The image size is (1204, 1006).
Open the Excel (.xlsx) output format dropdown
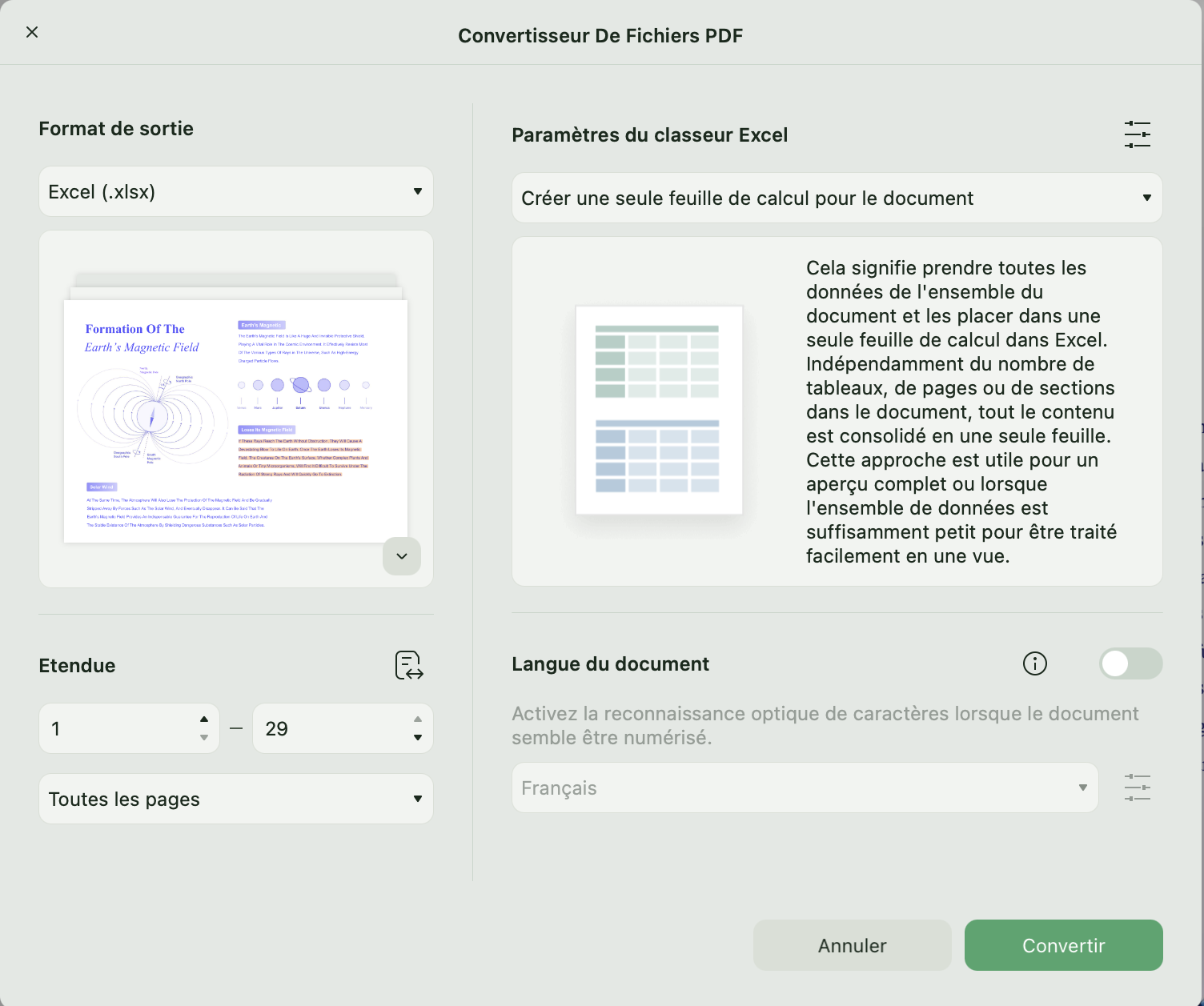[236, 191]
